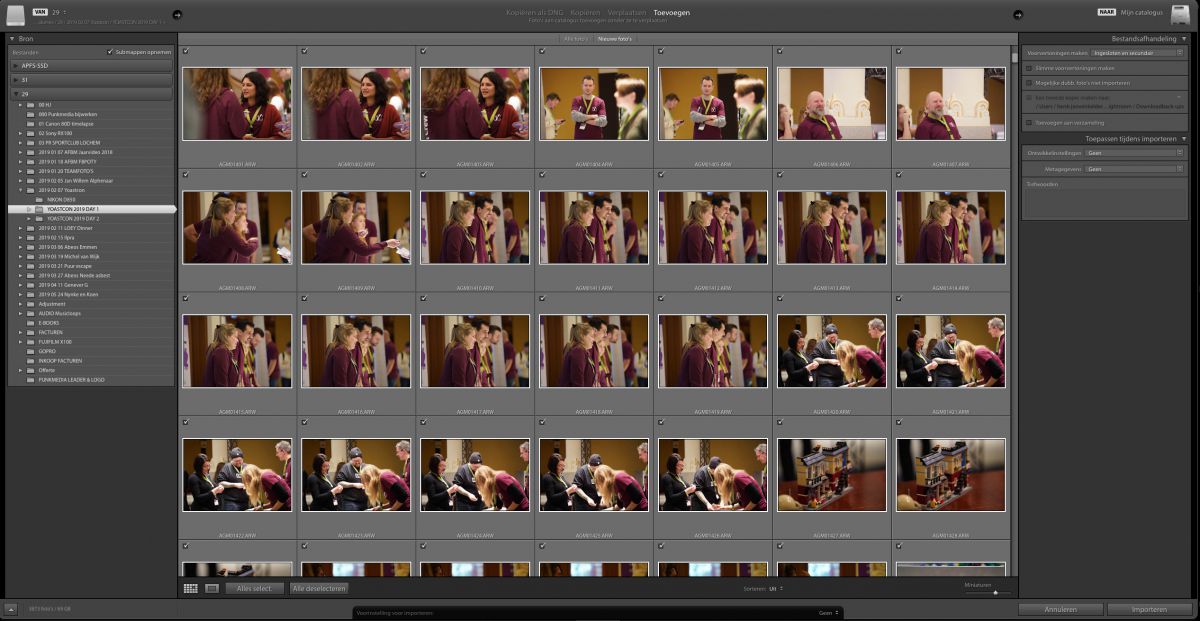This screenshot has height=621, width=1200.
Task: Toggle Submappen opnemen checkbox
Action: (x=110, y=52)
